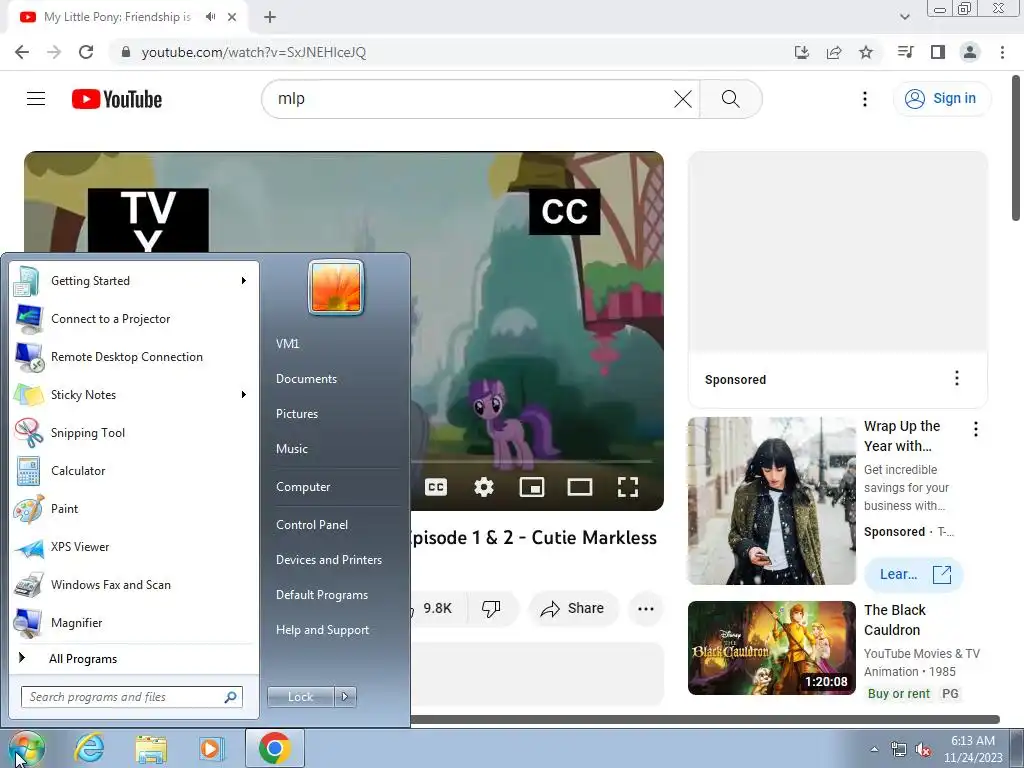Screen dimensions: 1024x768
Task: Open a new Chrome tab
Action: [270, 17]
